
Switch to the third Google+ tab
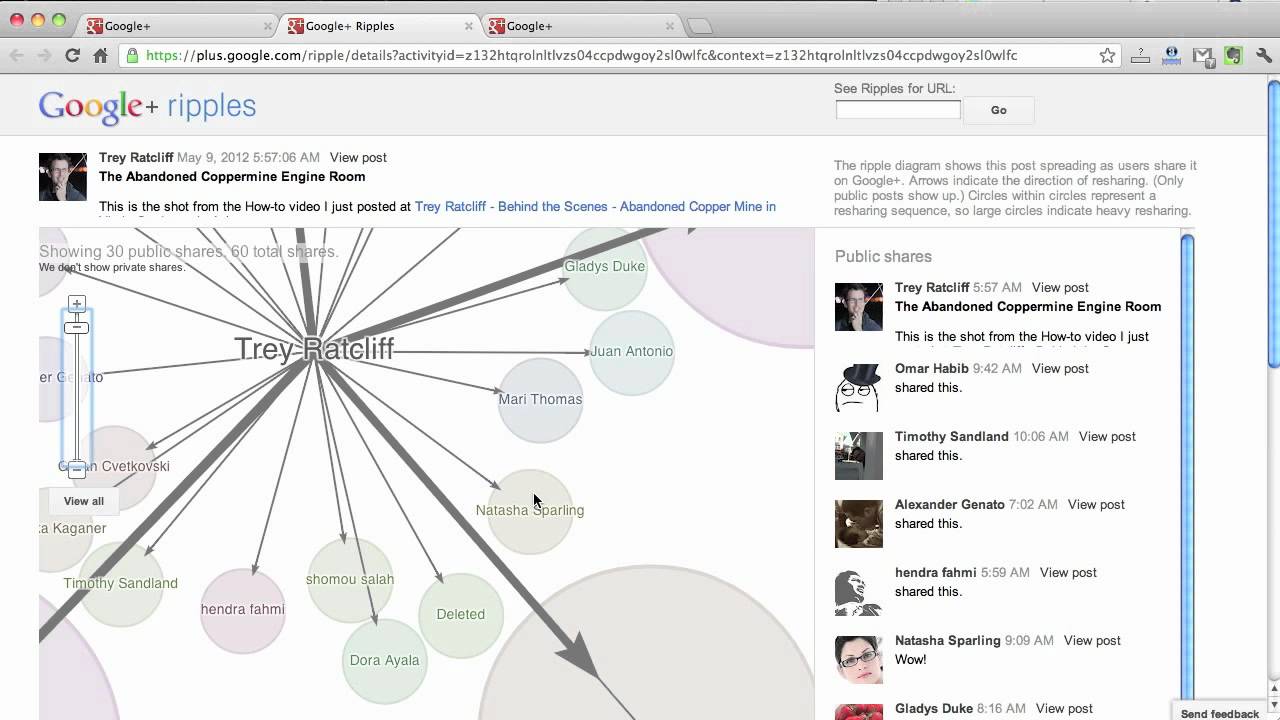(580, 26)
